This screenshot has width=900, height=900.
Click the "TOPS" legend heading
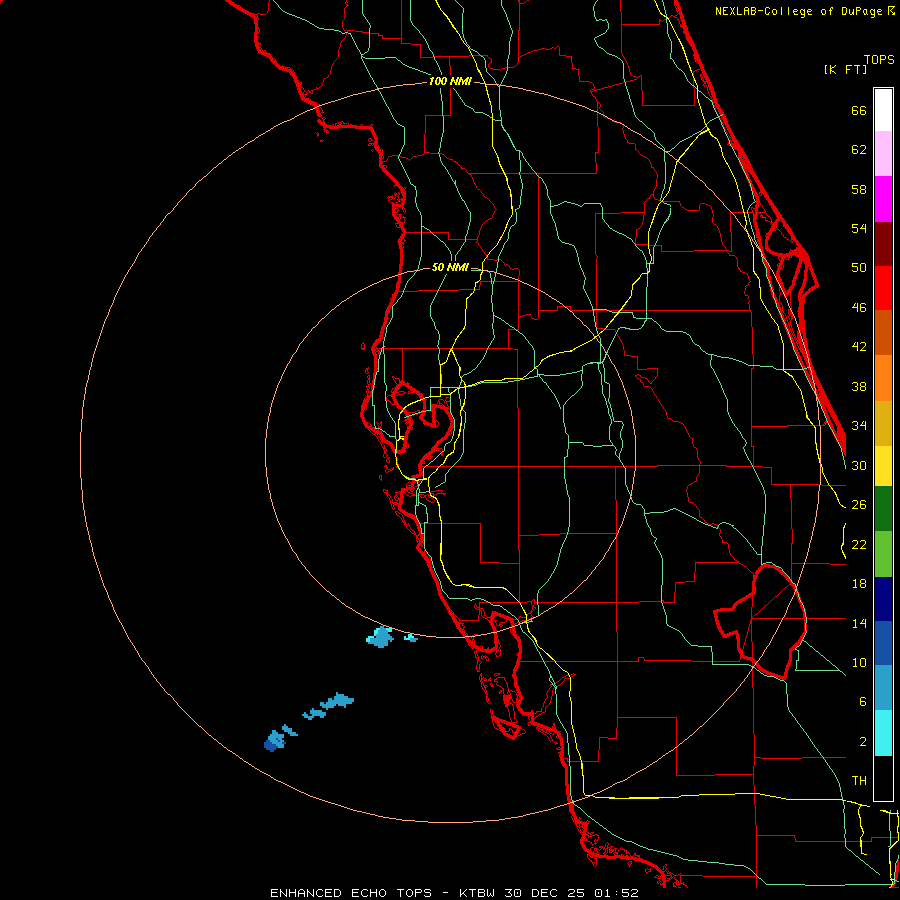click(879, 59)
